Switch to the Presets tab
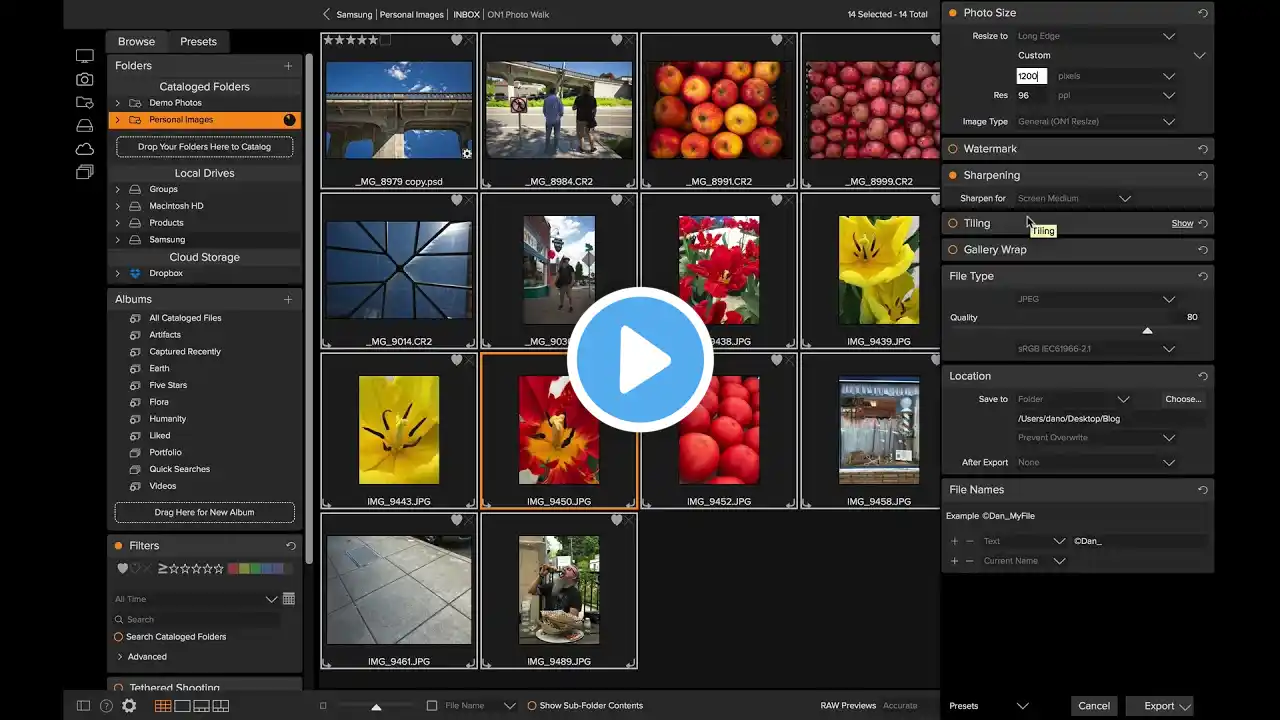This screenshot has width=1280, height=720. pos(198,42)
